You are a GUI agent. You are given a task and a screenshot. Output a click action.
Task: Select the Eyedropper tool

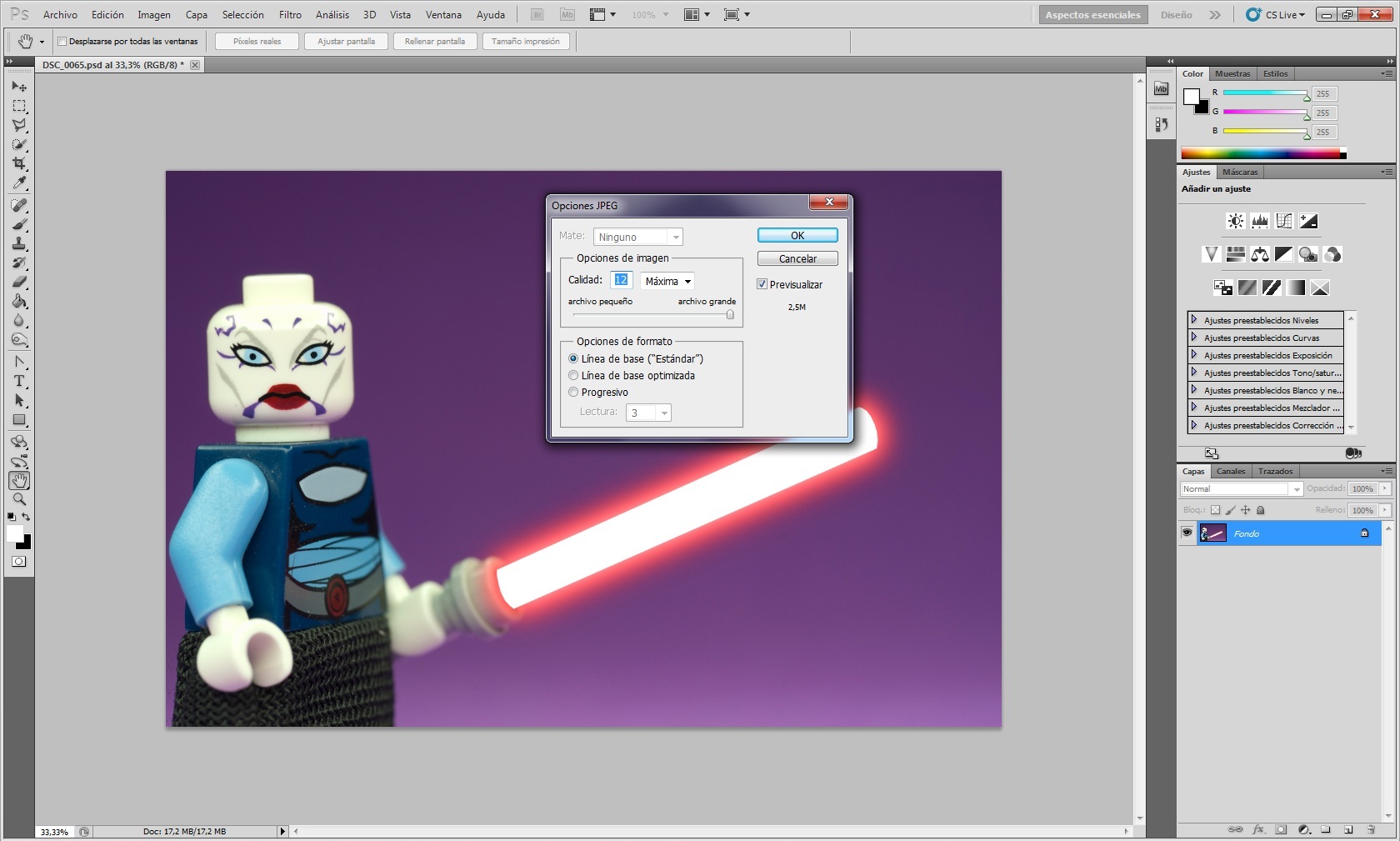[x=19, y=183]
